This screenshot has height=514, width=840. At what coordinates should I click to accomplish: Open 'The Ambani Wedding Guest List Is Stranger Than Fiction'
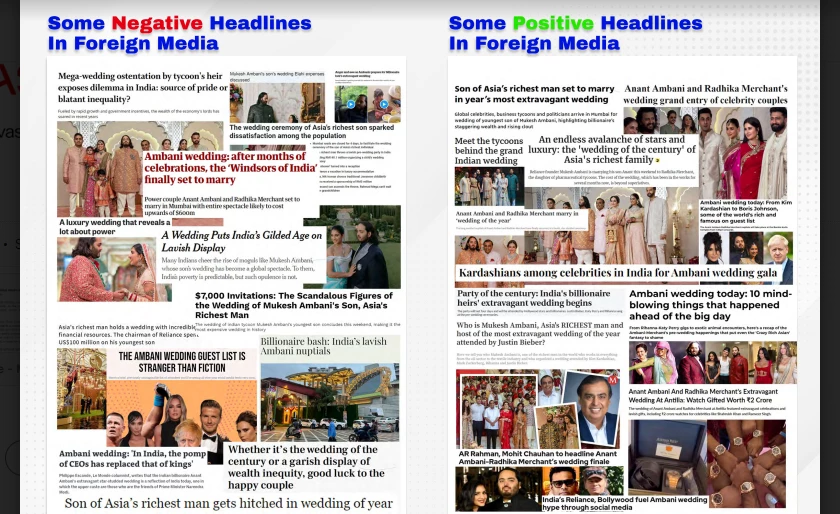click(182, 362)
